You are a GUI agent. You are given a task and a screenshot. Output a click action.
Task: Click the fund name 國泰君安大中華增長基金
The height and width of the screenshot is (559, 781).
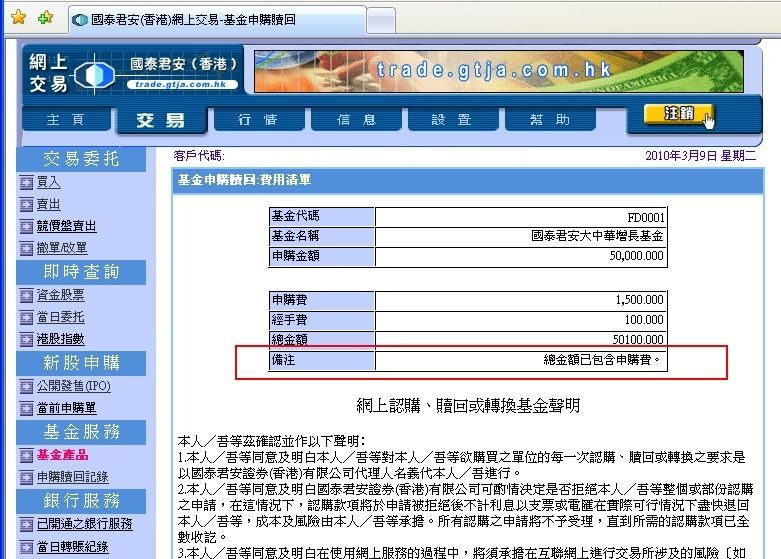pos(597,236)
